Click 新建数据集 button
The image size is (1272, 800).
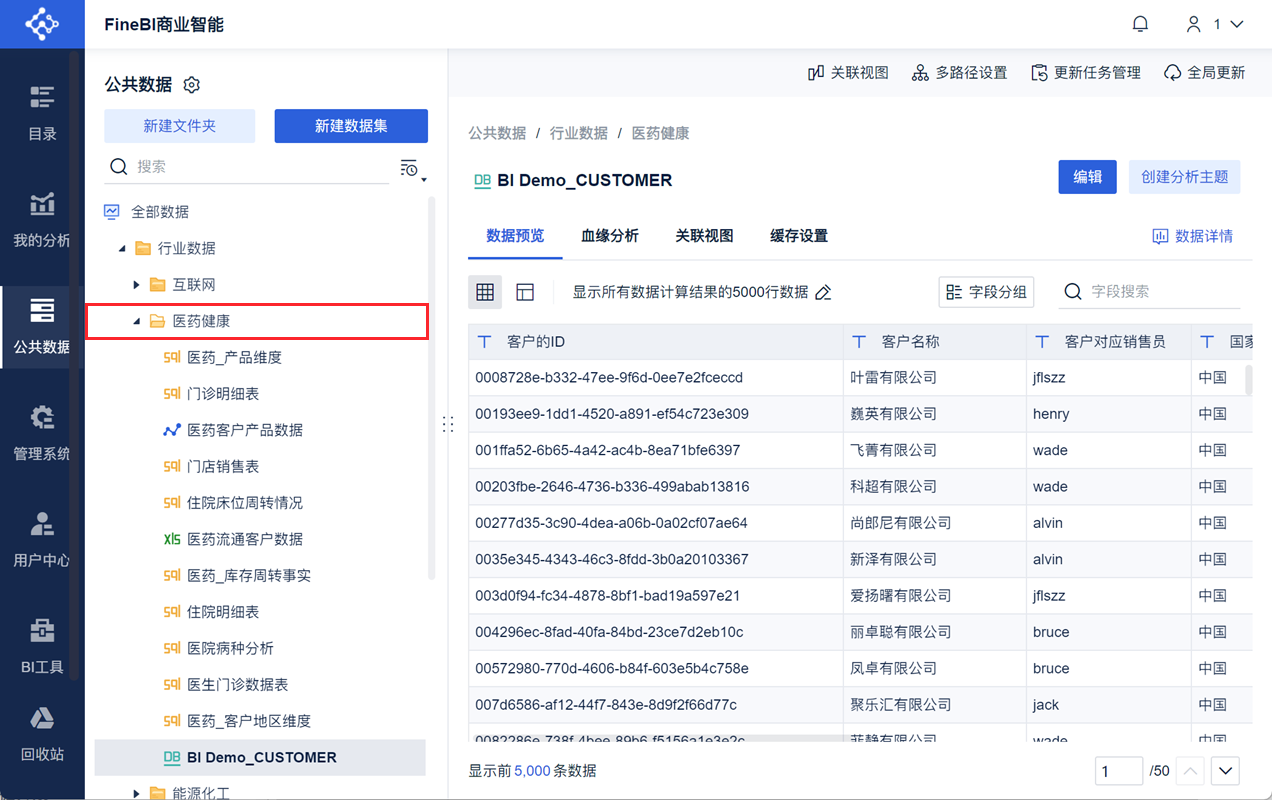tap(351, 126)
